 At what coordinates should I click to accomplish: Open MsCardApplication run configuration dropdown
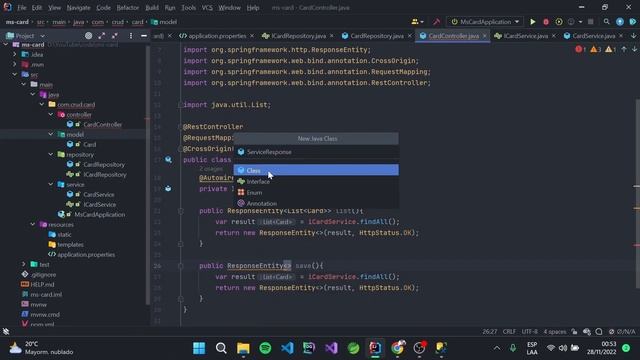[485, 22]
